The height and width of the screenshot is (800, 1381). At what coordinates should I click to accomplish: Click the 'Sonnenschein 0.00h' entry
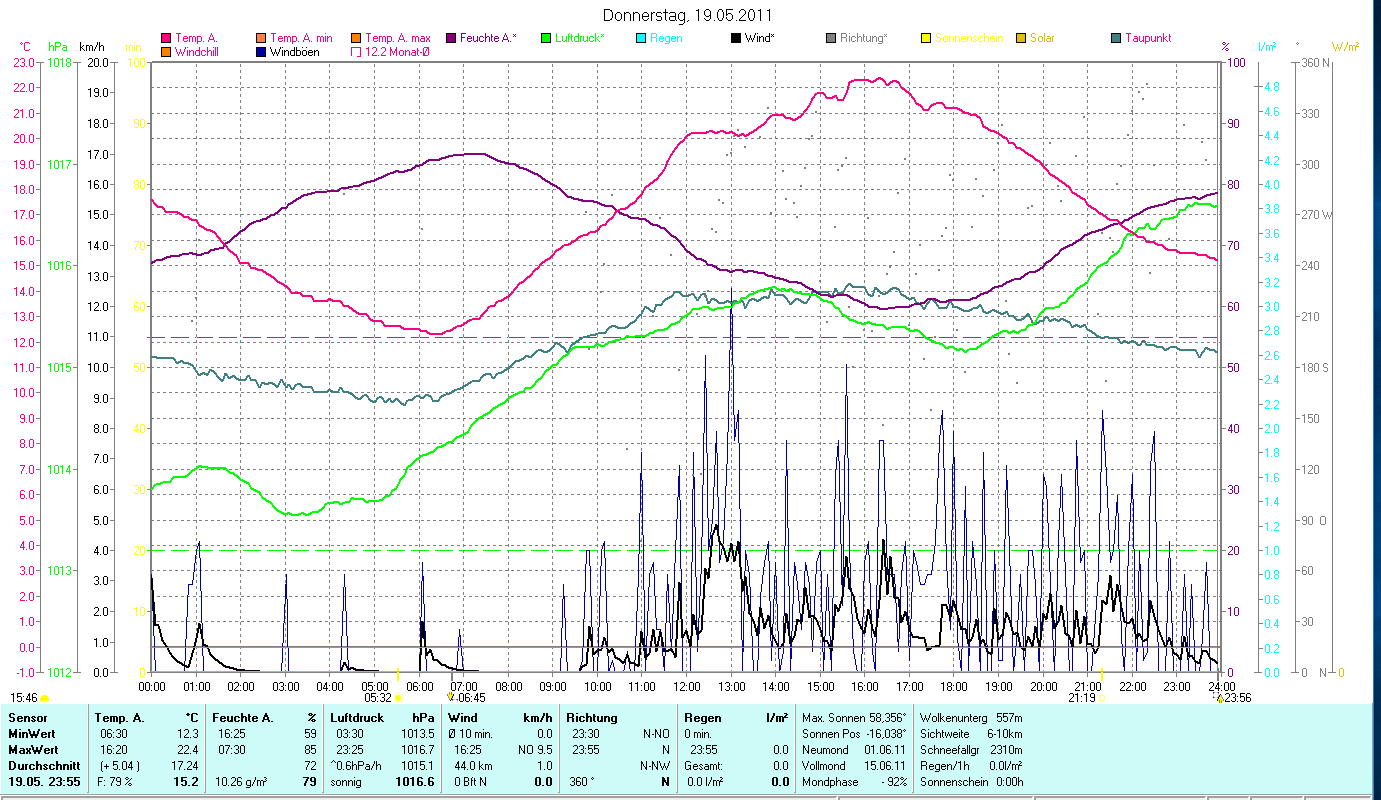[970, 781]
